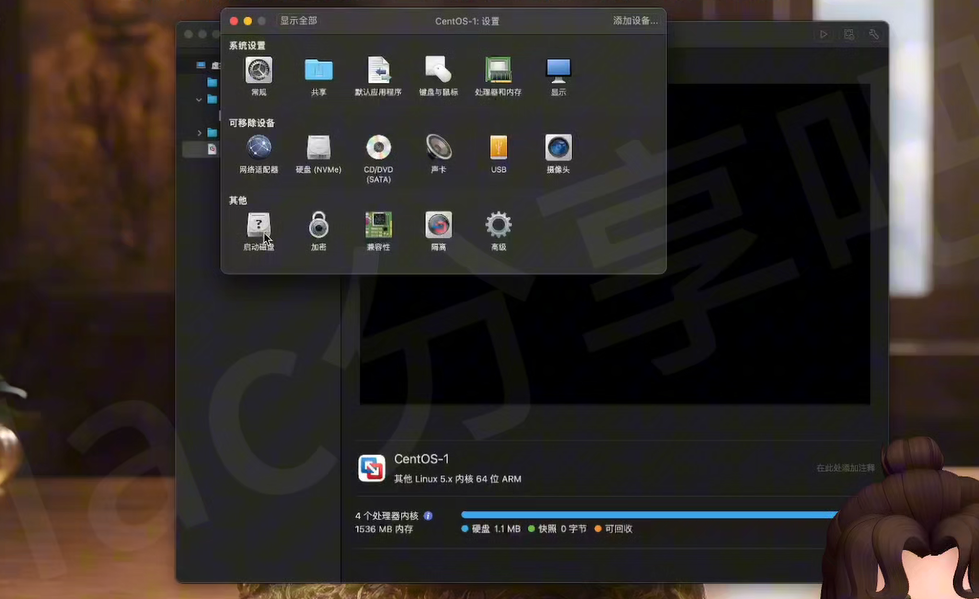
Task: Open the 硬盘 (NVMe) hard disk settings
Action: pyautogui.click(x=318, y=148)
